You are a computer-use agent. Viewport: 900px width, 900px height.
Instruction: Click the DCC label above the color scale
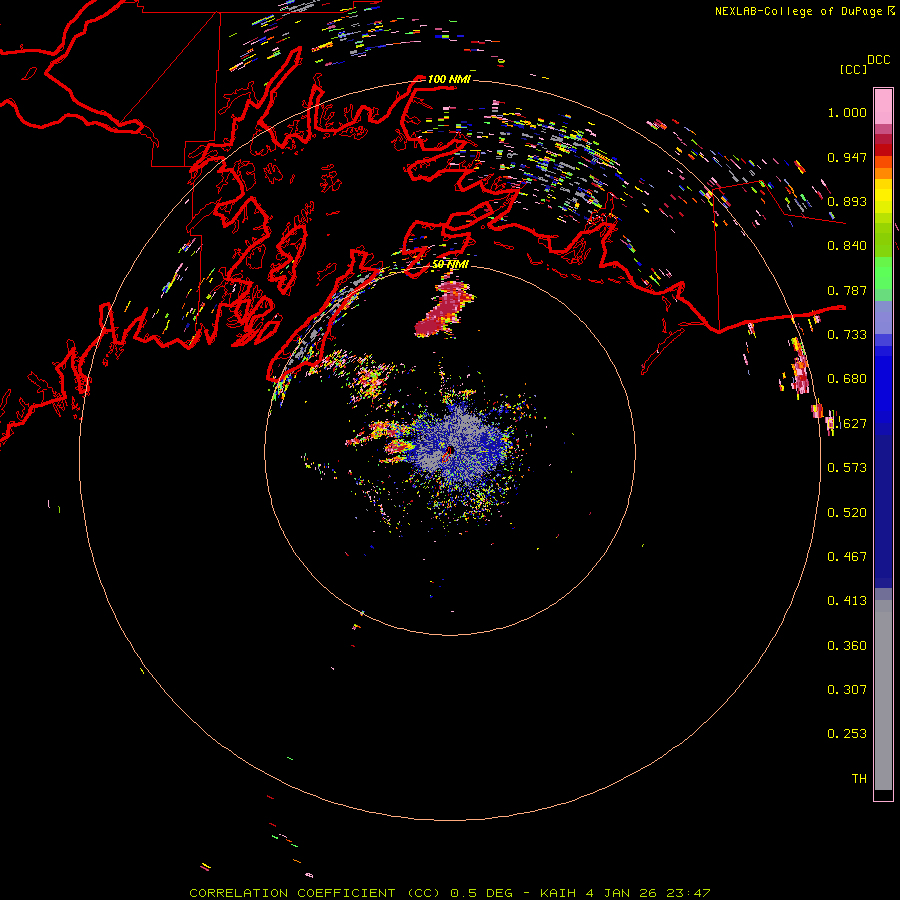point(878,60)
